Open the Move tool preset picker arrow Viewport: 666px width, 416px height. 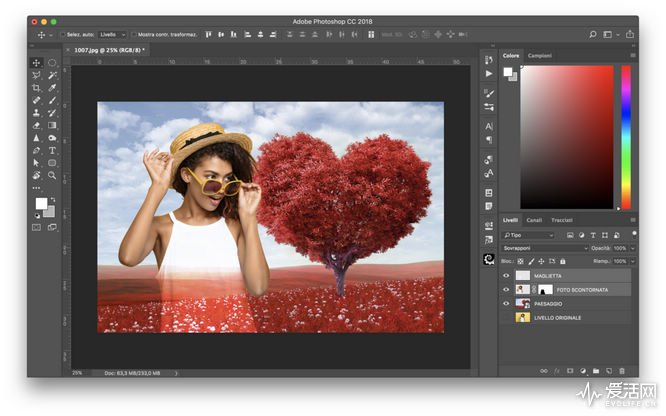(51, 35)
